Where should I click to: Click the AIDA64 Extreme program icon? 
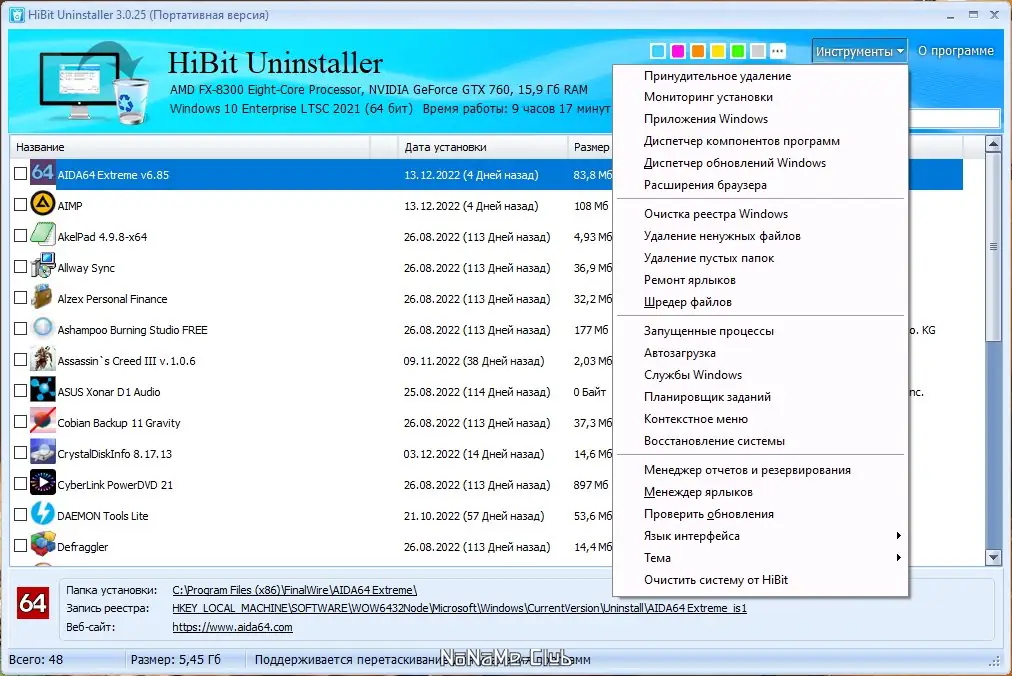[43, 173]
